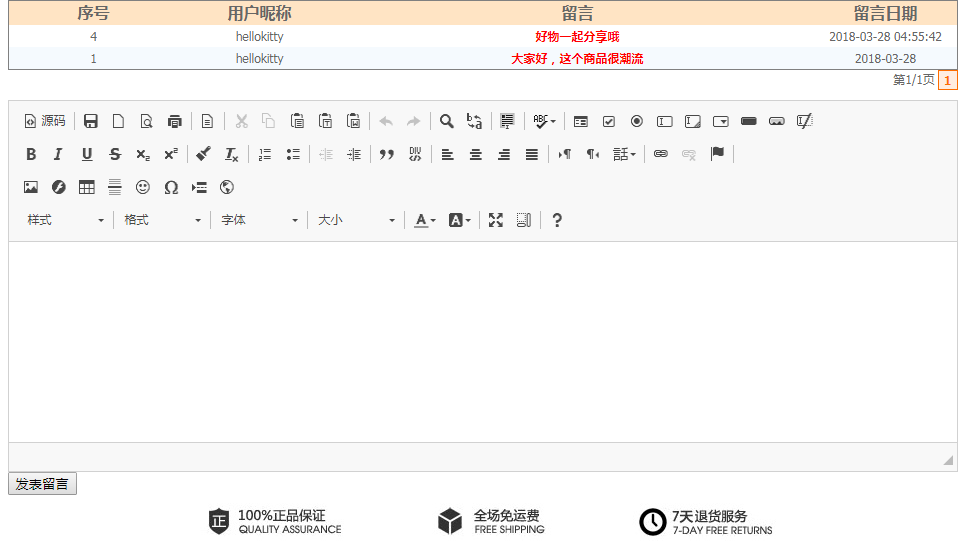Screen dimensions: 969x541
Task: Insert a Flash object
Action: coord(59,187)
